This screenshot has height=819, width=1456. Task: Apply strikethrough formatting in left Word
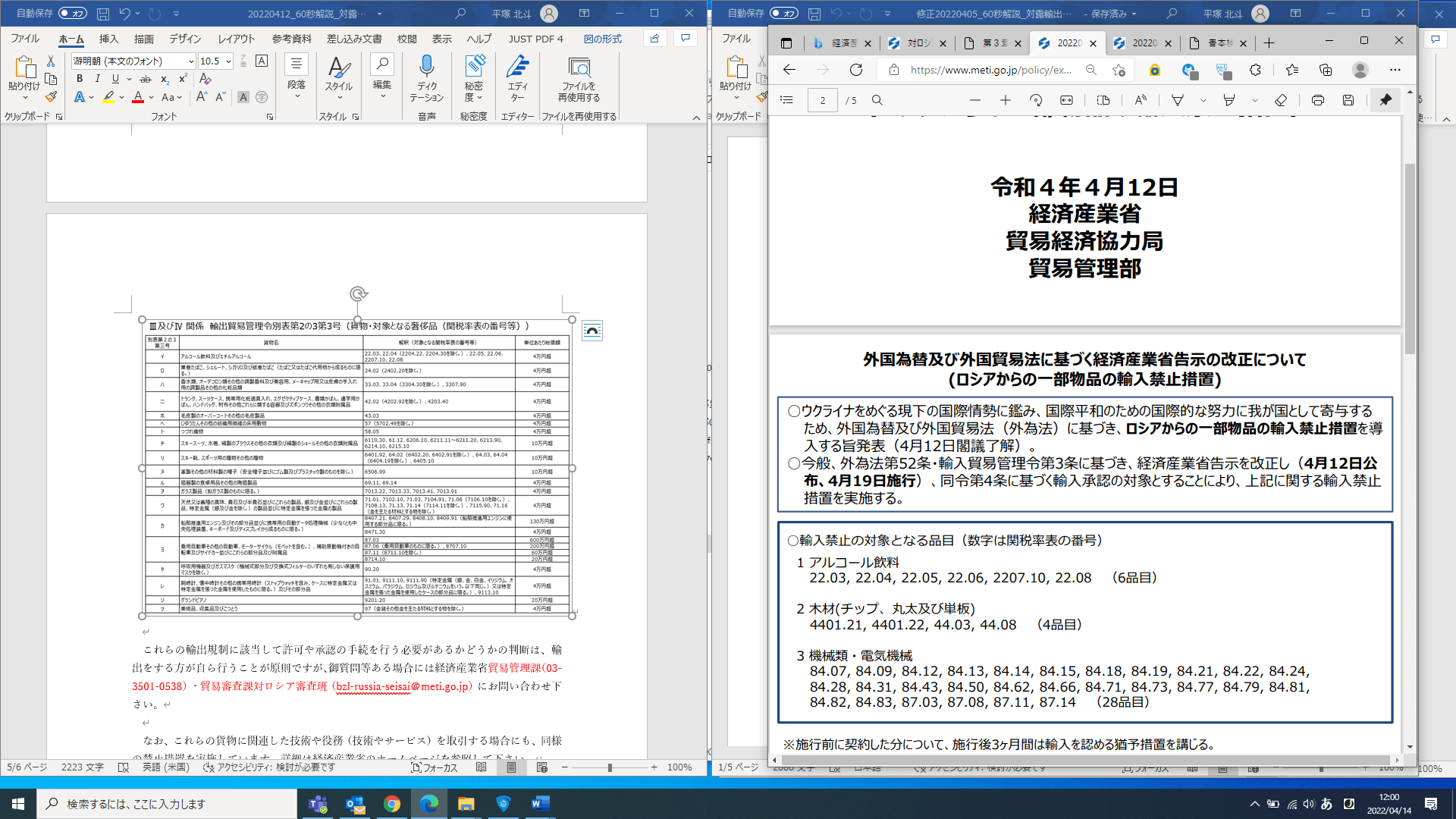(146, 79)
